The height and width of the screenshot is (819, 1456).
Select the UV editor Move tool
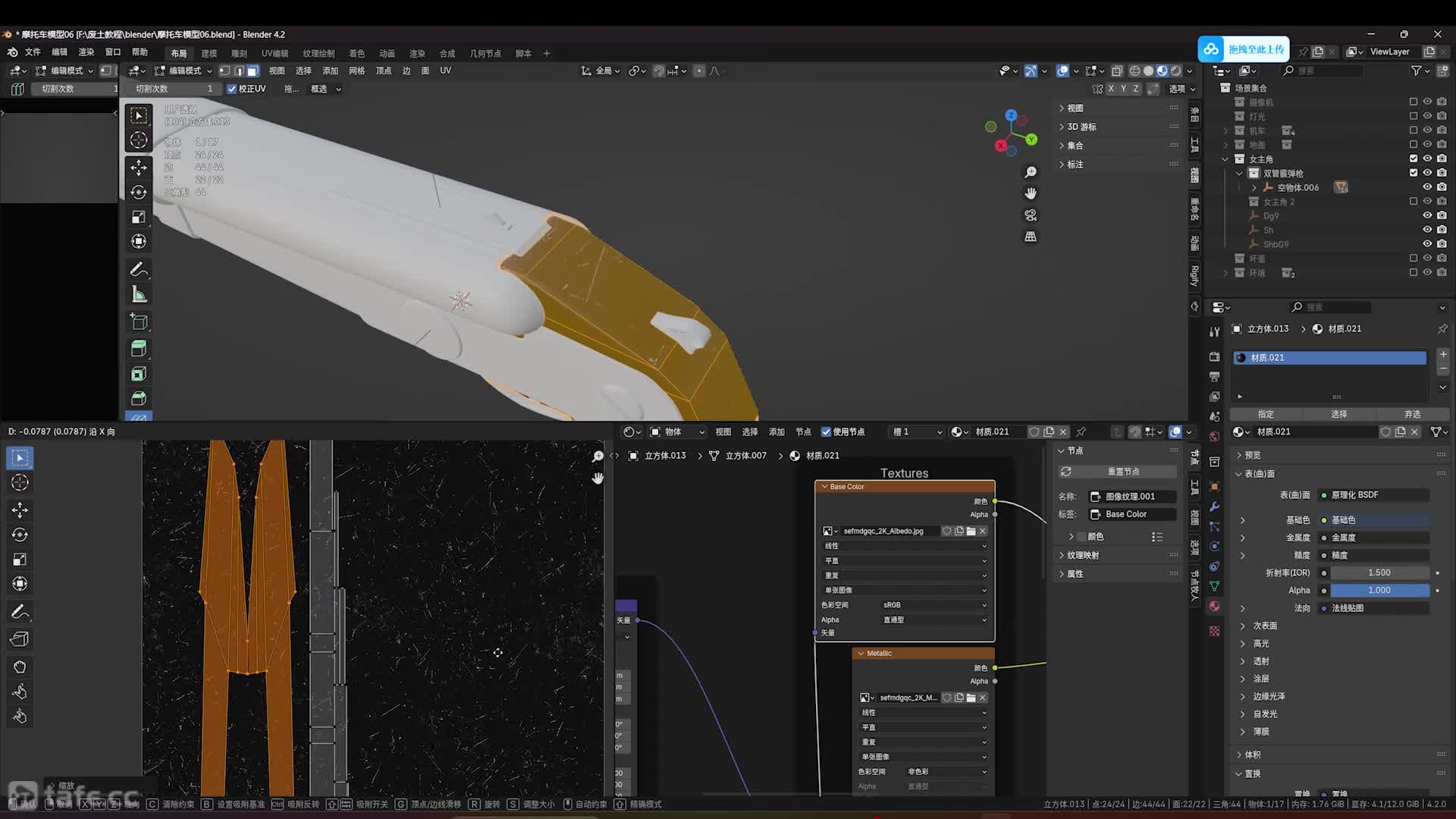tap(20, 510)
